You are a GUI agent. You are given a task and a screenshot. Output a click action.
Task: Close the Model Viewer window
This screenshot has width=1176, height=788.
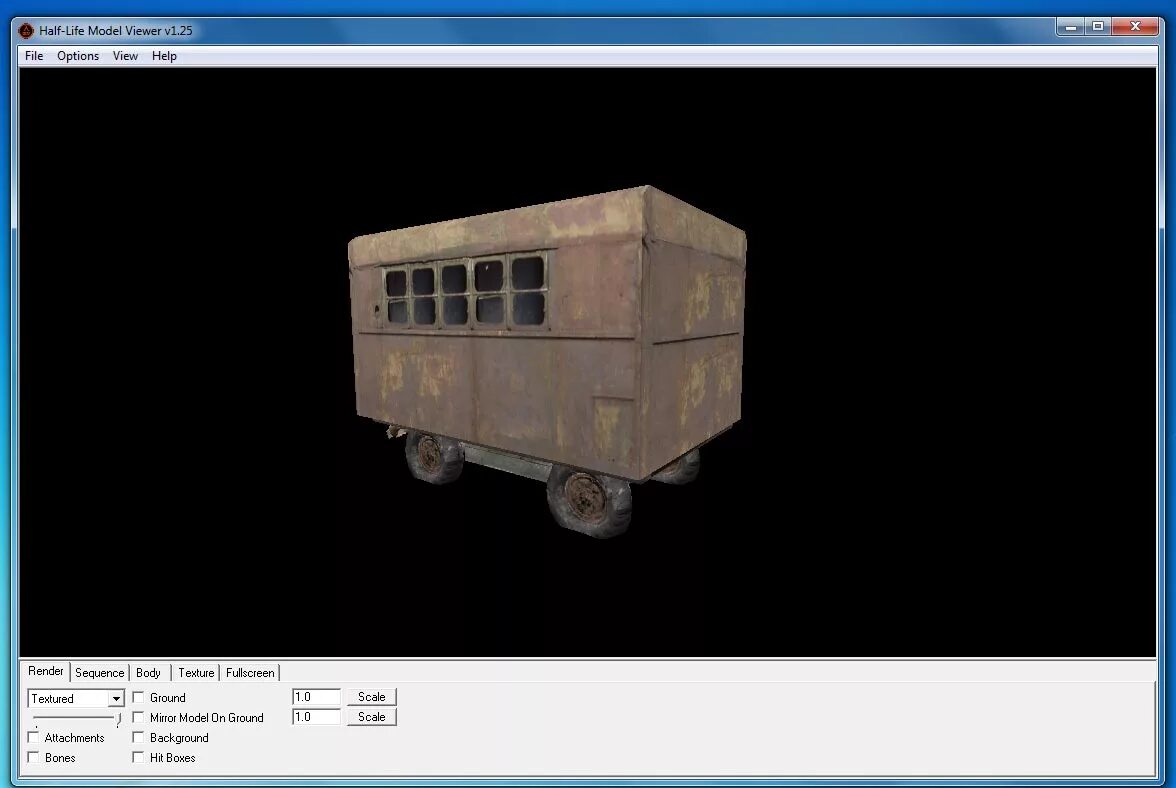pos(1136,27)
